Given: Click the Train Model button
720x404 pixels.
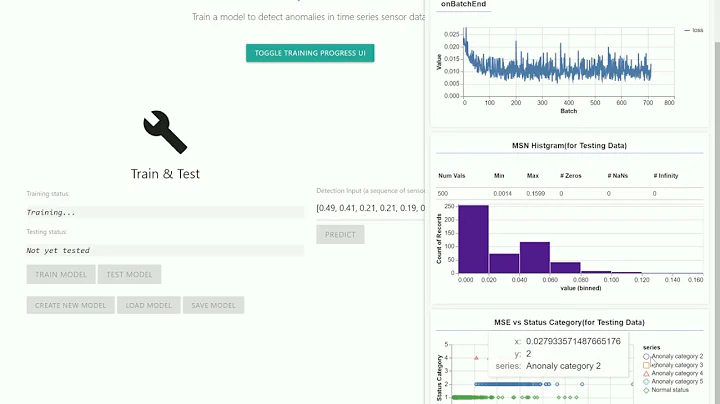Looking at the screenshot, I should 61,275.
